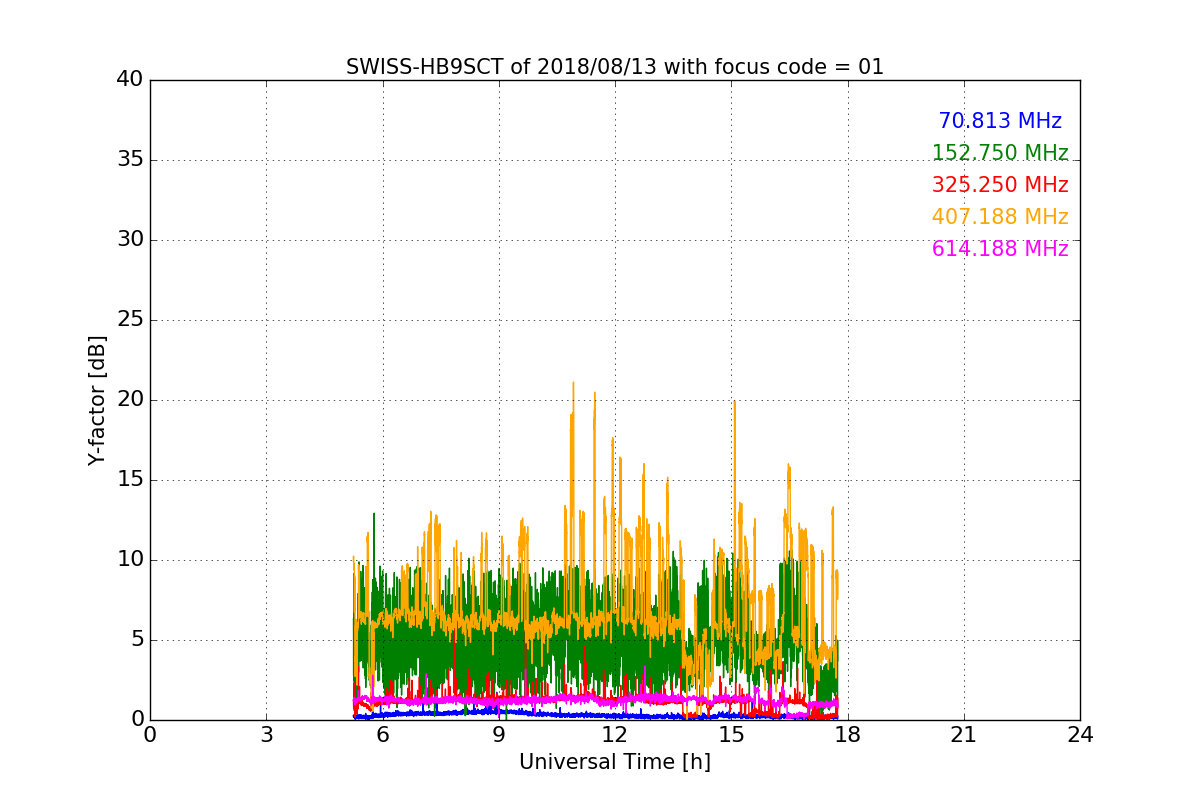Click the y-axis tick label 25
The height and width of the screenshot is (800, 1200).
click(130, 320)
